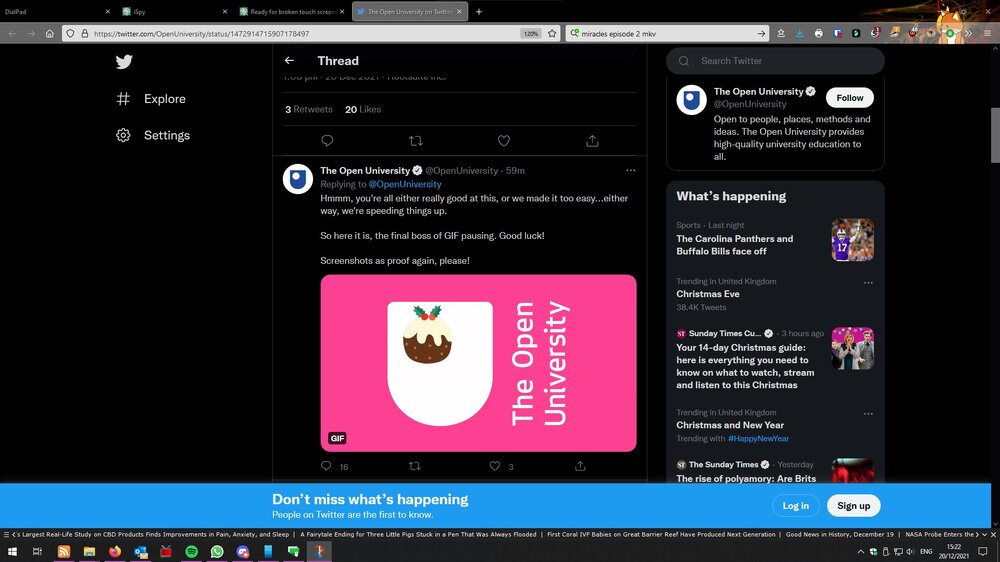1000x562 pixels.
Task: Open the Christmas Eve trending topic
Action: pos(708,294)
